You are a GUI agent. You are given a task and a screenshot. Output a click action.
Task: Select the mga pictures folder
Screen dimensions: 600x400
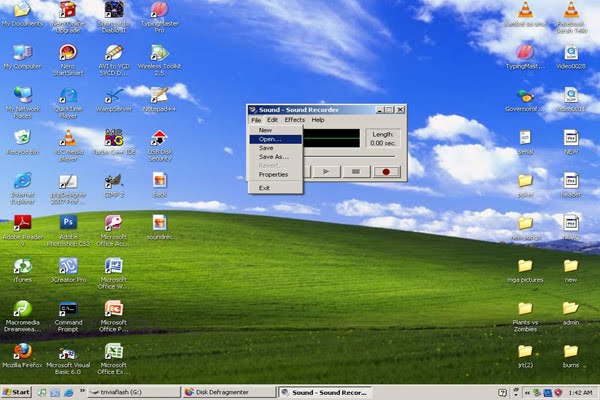pos(525,271)
